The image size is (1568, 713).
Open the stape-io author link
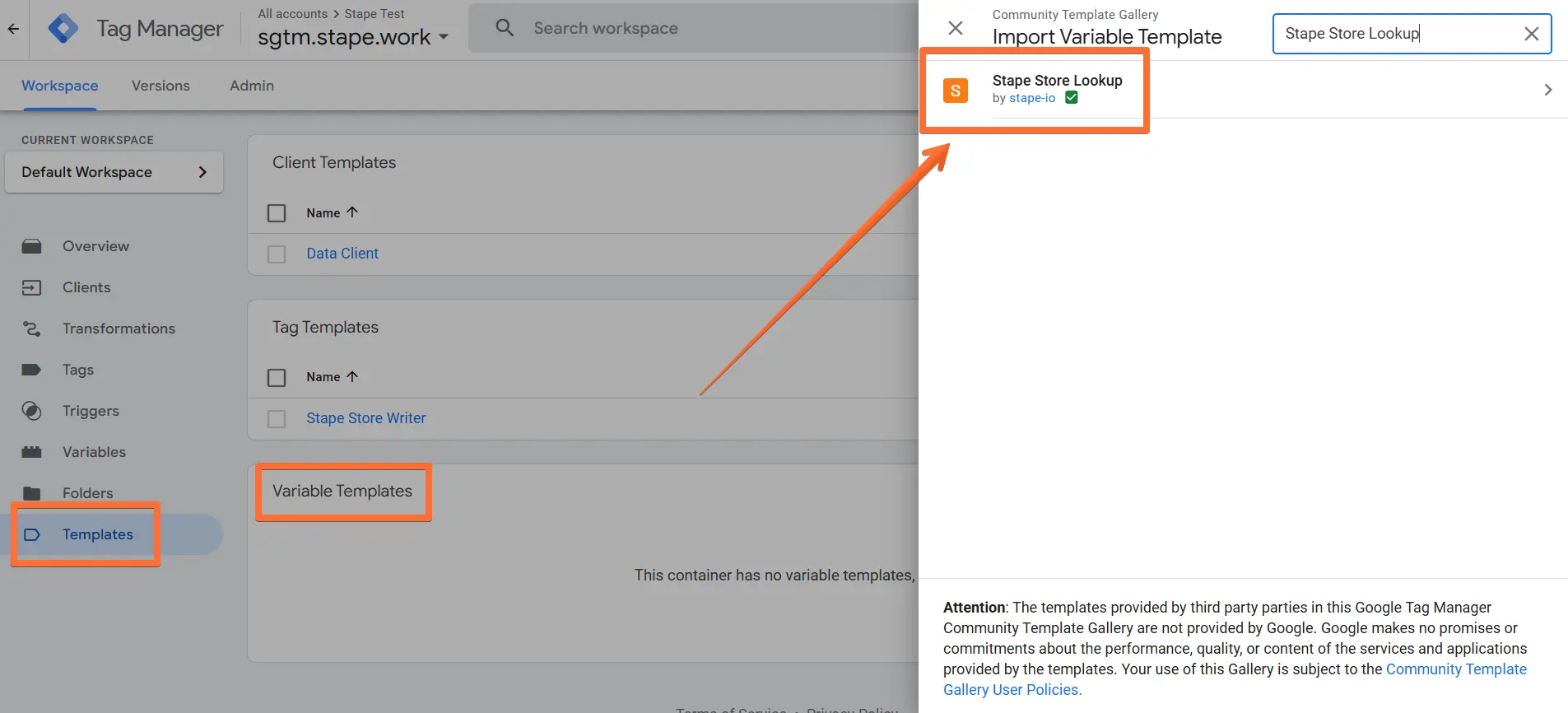(1032, 98)
